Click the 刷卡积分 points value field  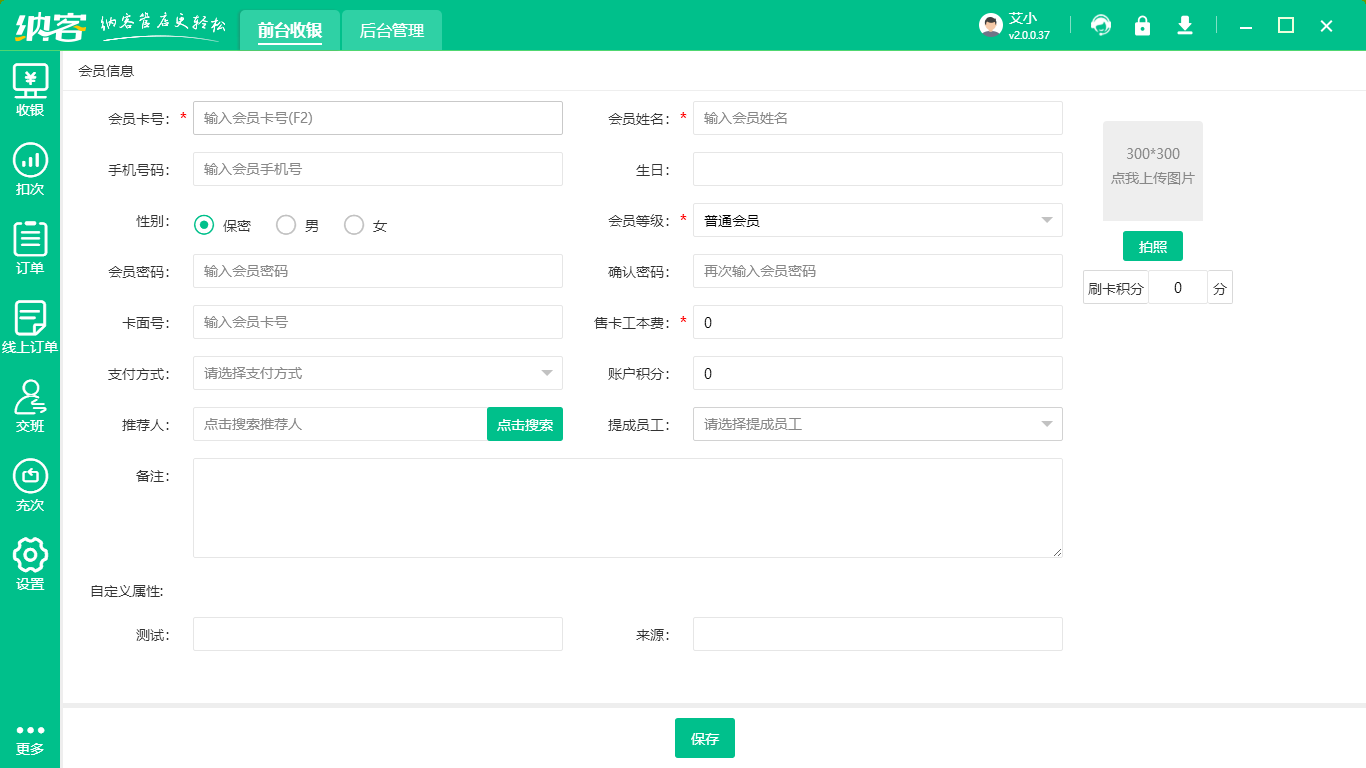click(1177, 287)
